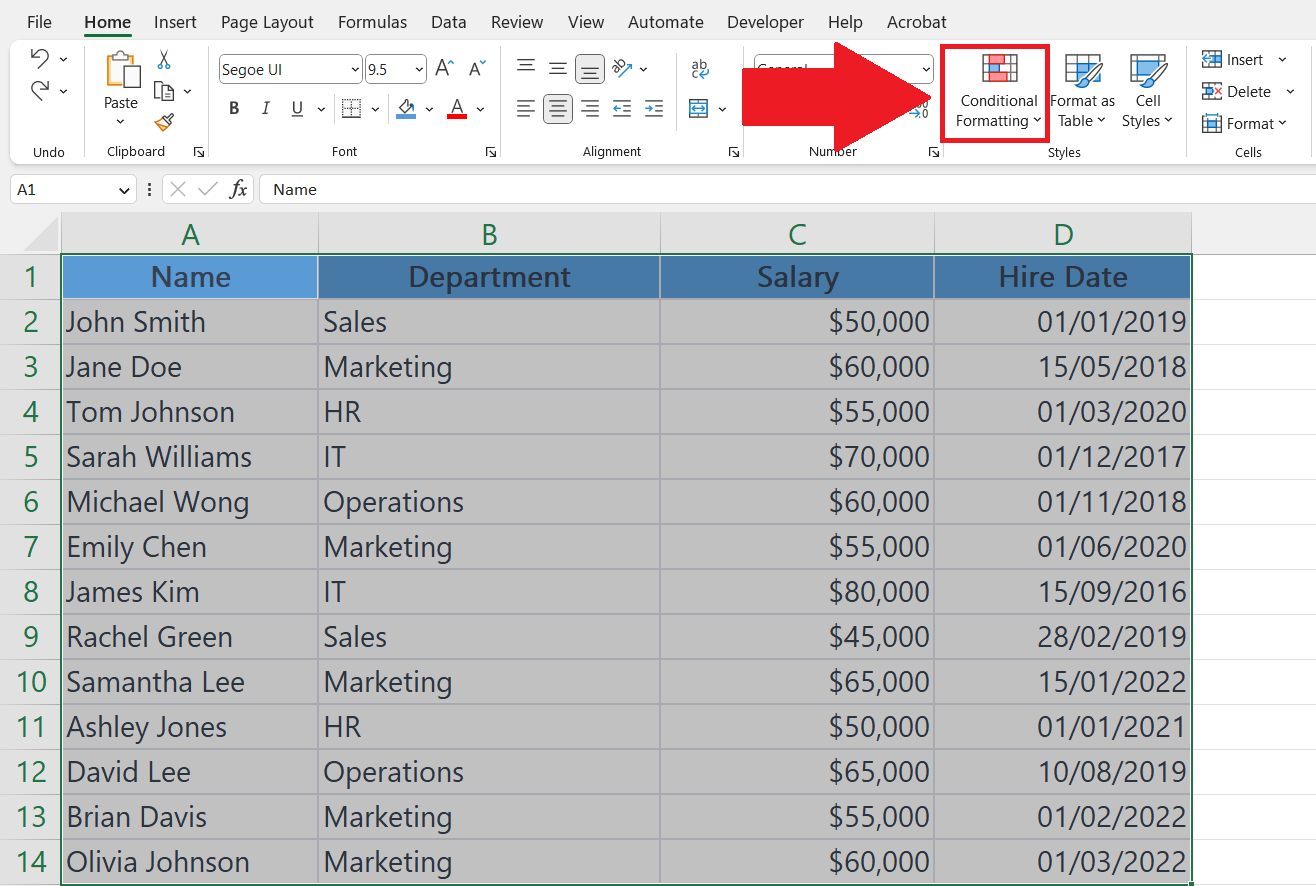Image resolution: width=1316 pixels, height=886 pixels.
Task: Select the Format Painter brush
Action: (x=165, y=122)
